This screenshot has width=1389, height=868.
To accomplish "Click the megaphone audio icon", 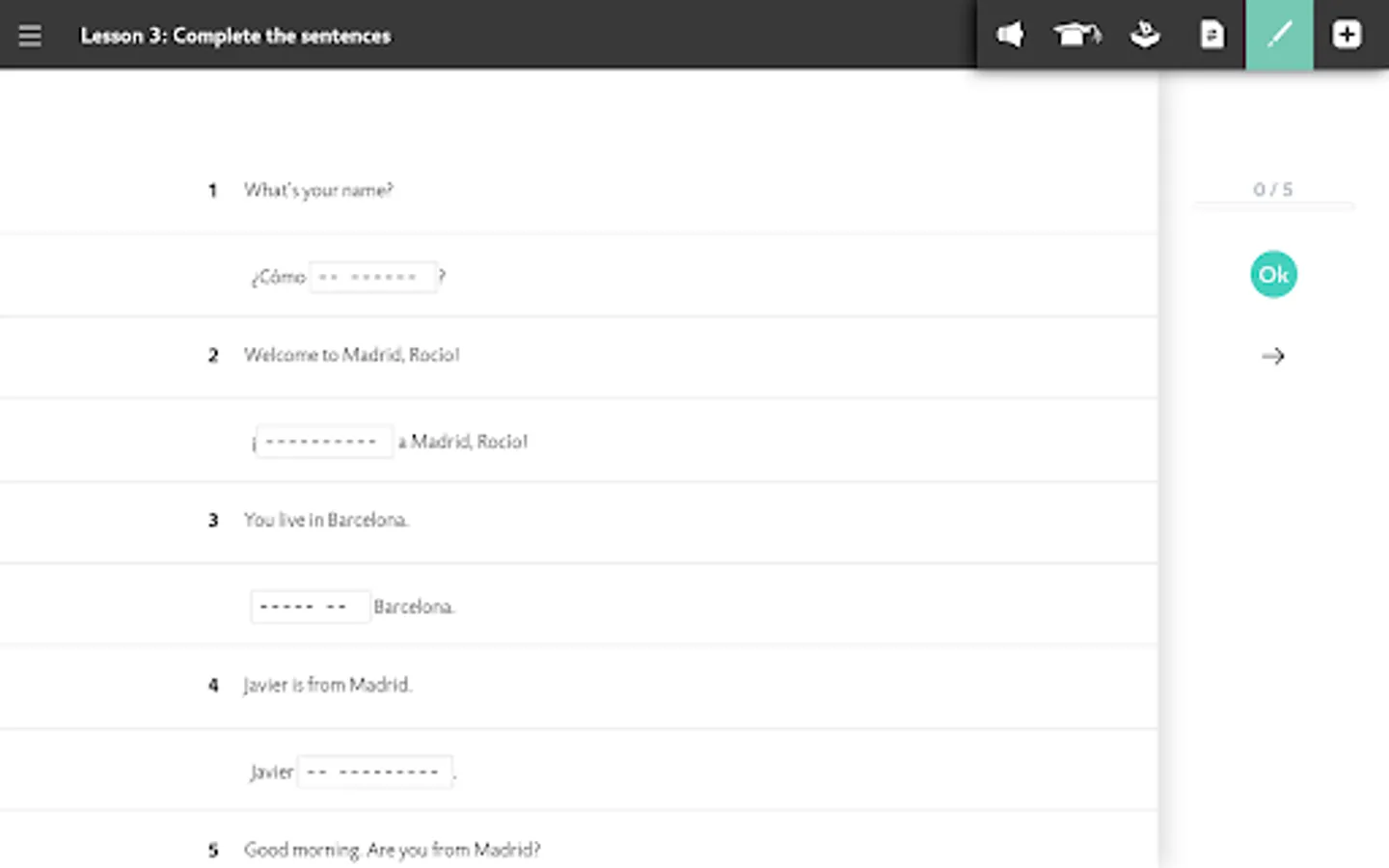I will click(1010, 36).
